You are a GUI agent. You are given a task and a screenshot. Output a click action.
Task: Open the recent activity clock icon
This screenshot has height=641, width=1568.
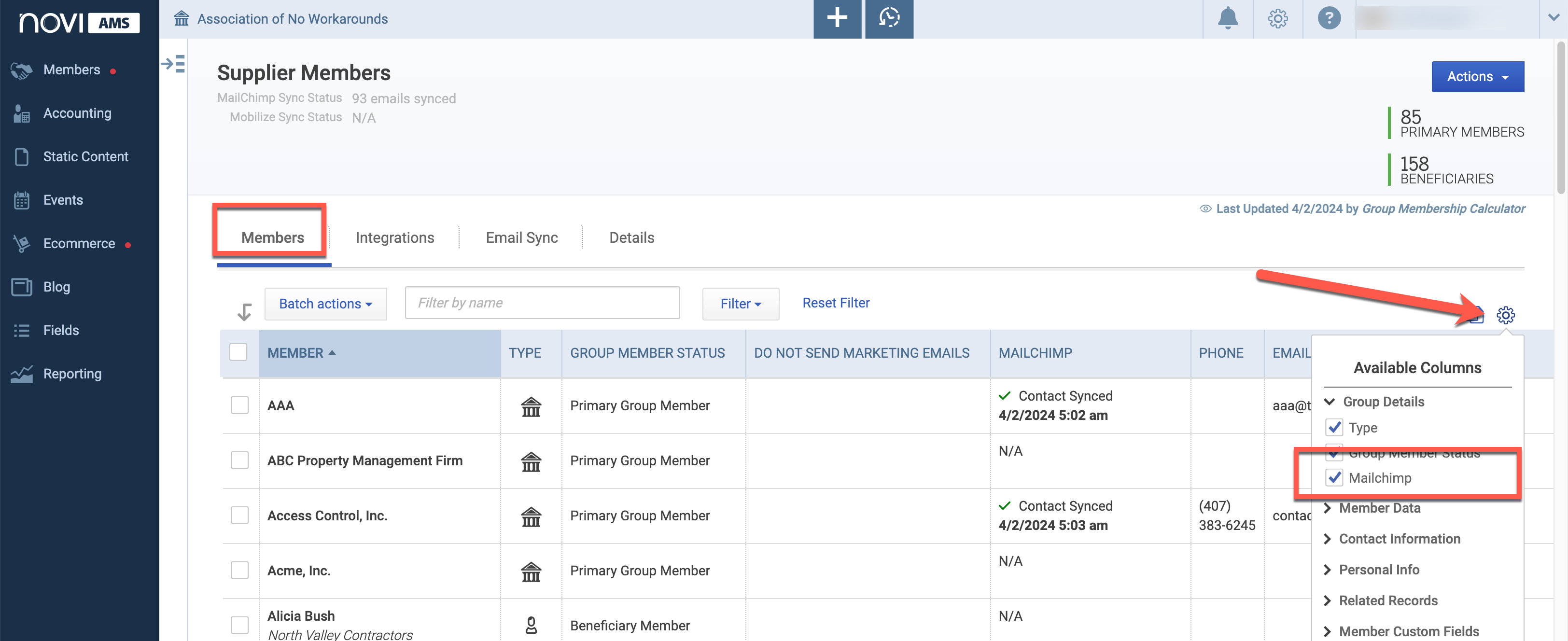tap(889, 18)
